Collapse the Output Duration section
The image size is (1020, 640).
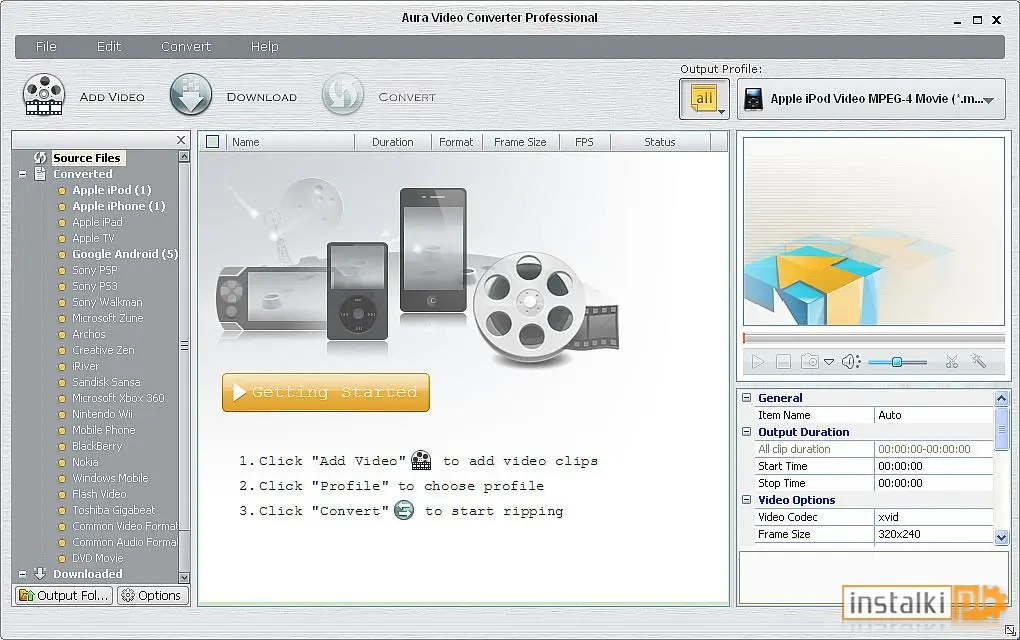point(747,431)
